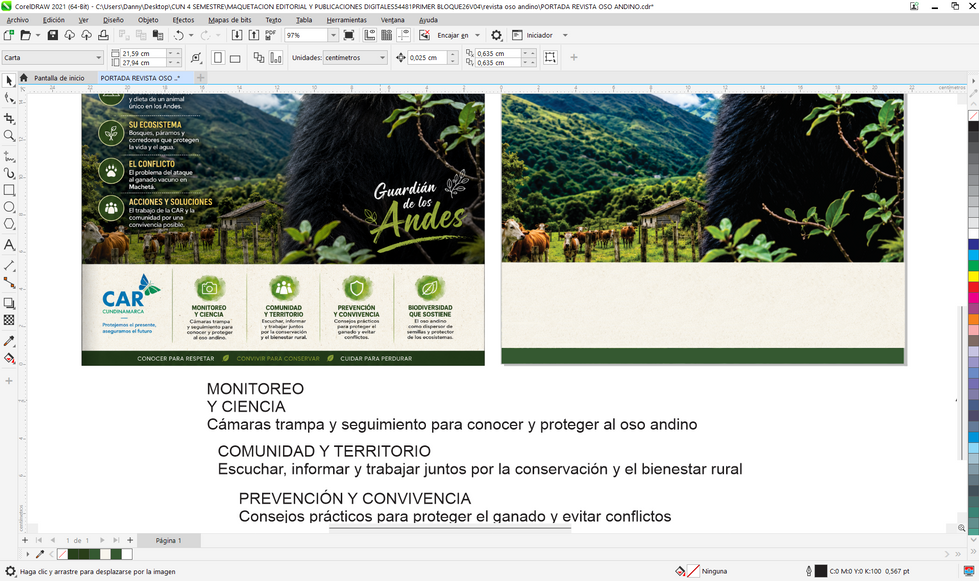This screenshot has width=979, height=581.
Task: Open the Archivo menu
Action: (x=17, y=20)
